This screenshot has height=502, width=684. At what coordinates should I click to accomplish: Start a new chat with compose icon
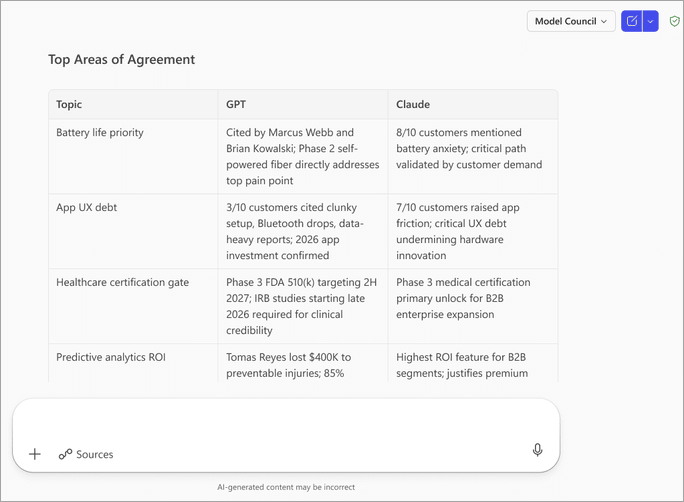632,21
